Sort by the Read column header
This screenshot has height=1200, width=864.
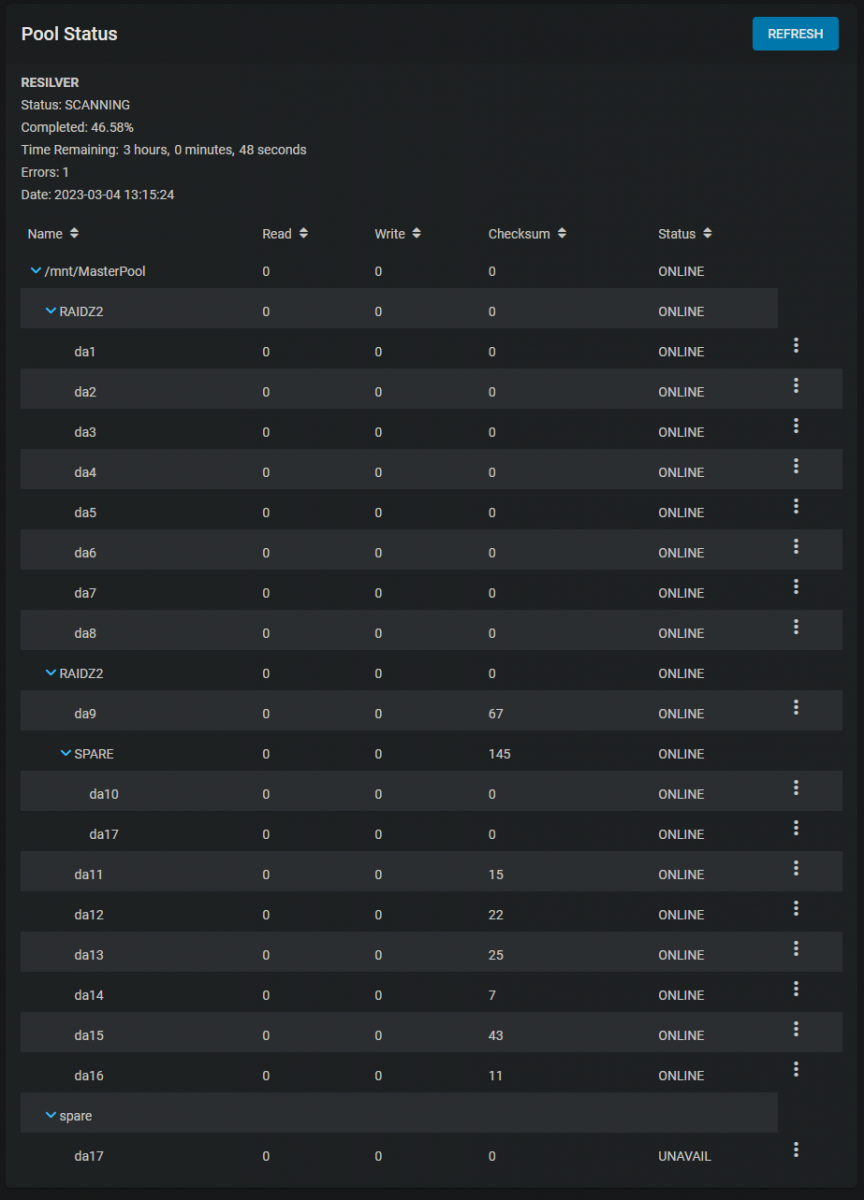point(285,234)
